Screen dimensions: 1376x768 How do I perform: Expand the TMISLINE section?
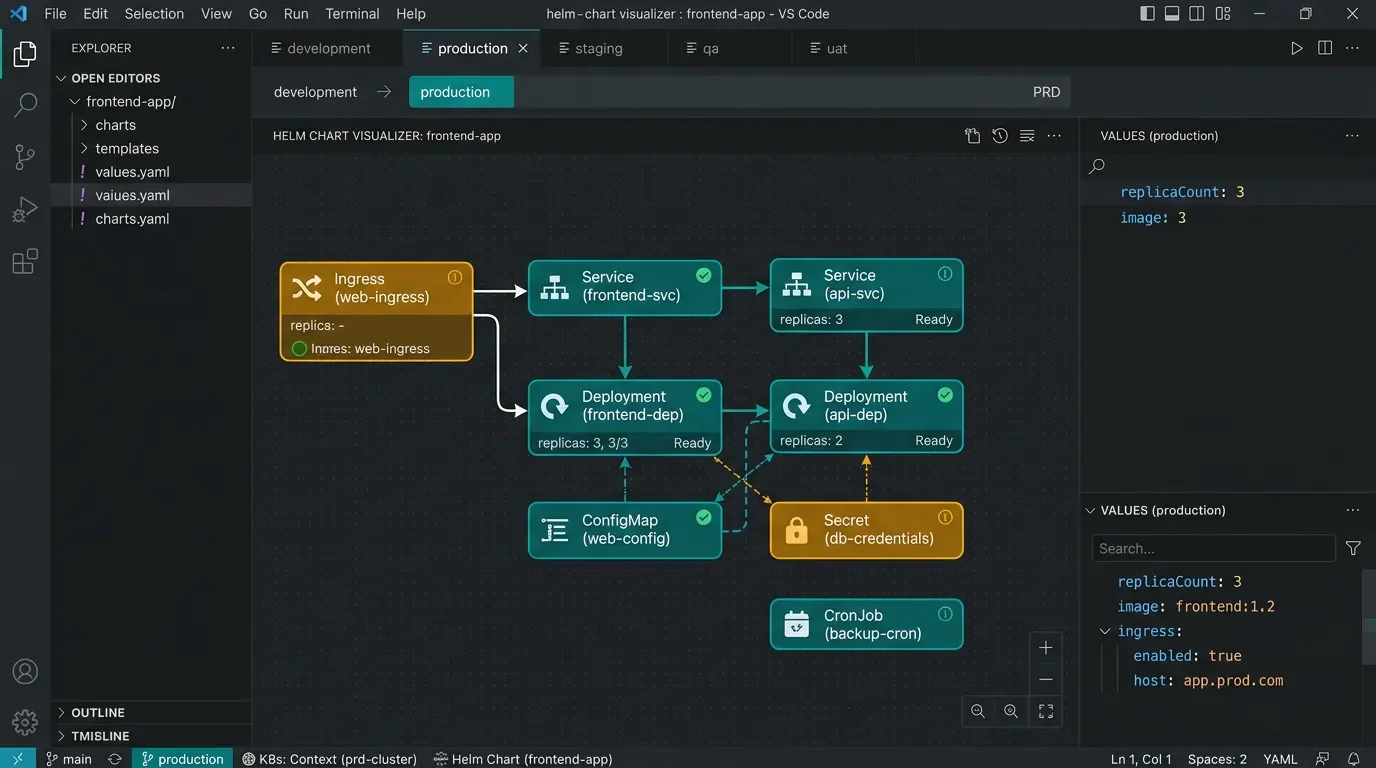tap(61, 736)
